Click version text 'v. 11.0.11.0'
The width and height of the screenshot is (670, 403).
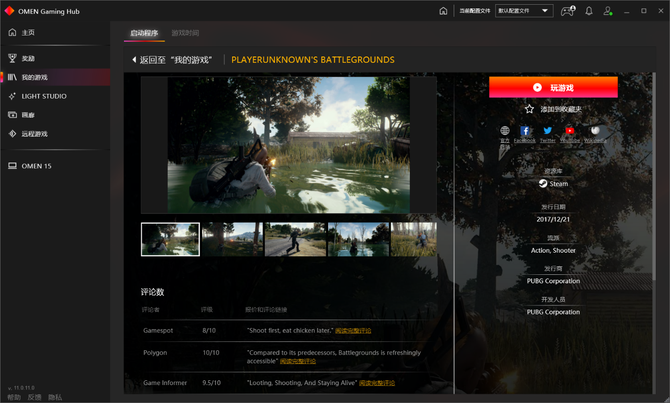[21, 388]
